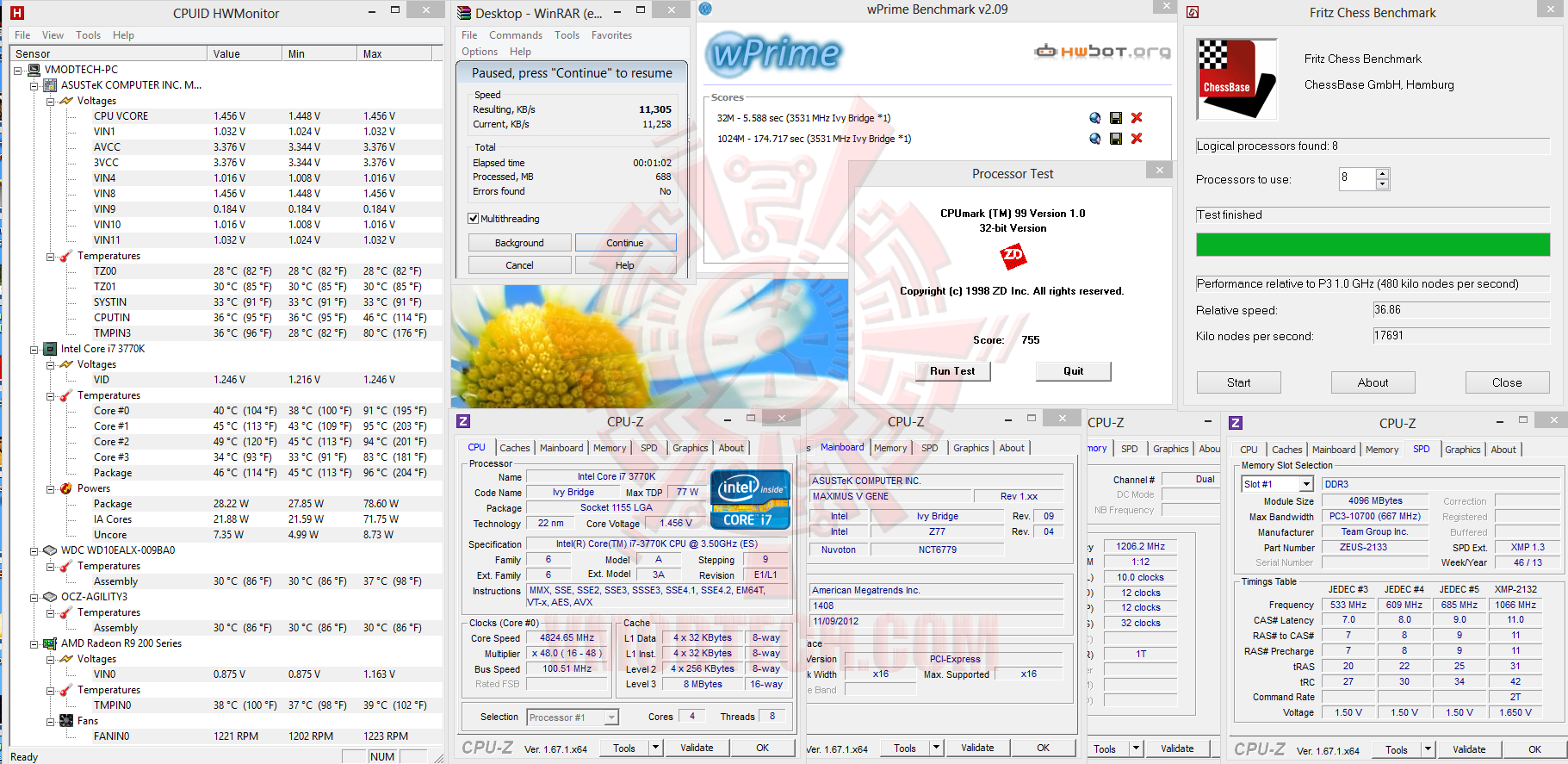
Task: Click the WinRAR books icon in title bar
Action: pos(464,13)
